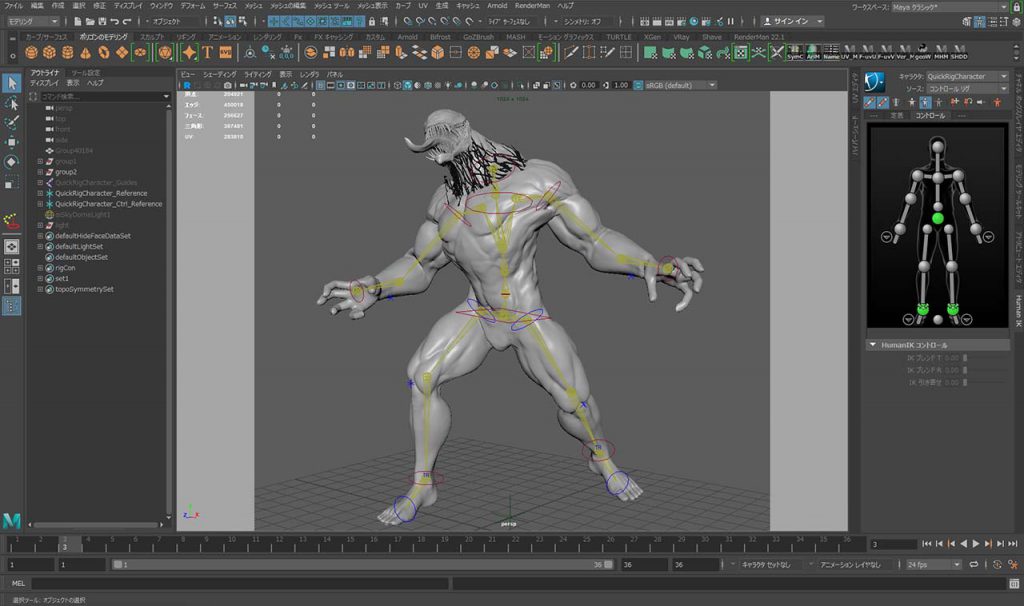Select the Rotate tool in the toolbox
The image size is (1024, 606).
coord(11,161)
